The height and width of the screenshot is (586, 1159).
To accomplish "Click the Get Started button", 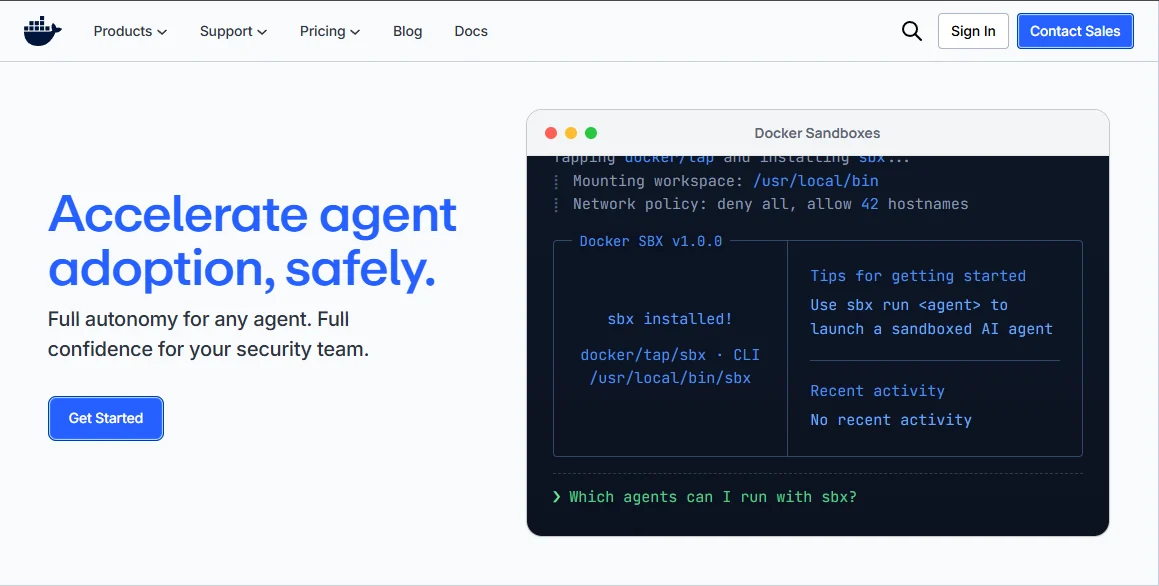I will (x=106, y=418).
